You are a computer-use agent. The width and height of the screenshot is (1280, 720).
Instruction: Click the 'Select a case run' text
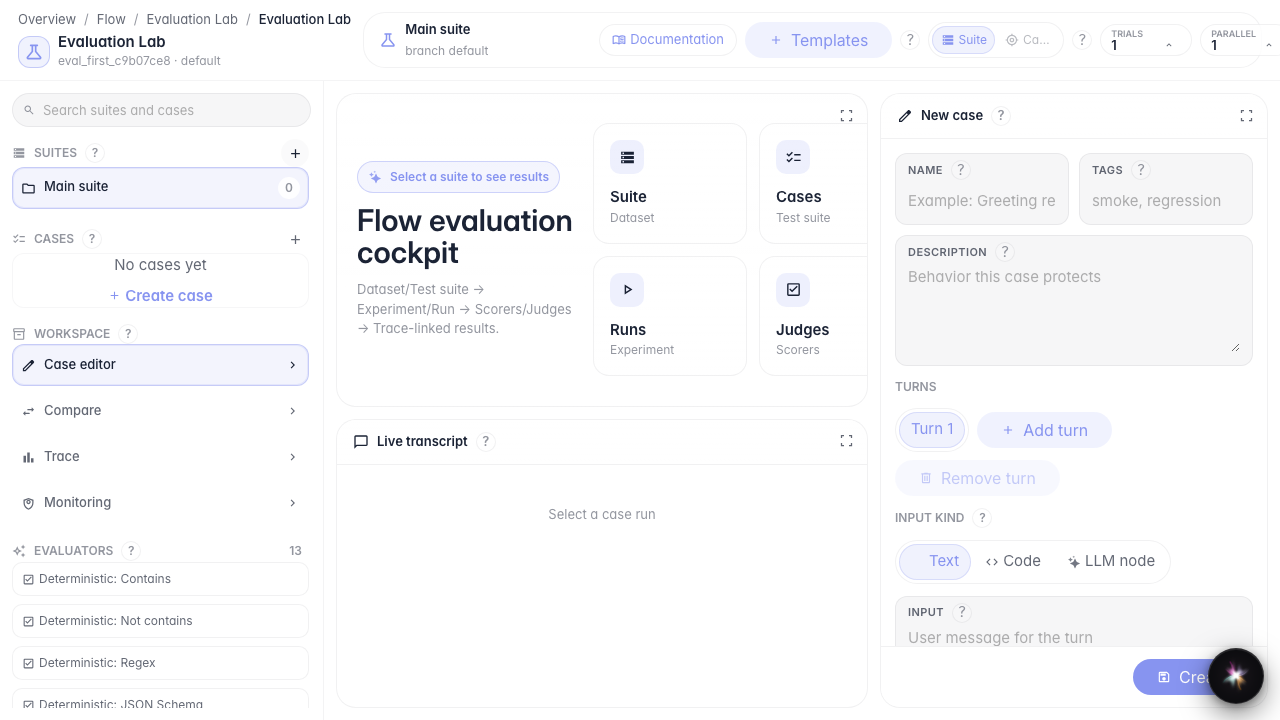coord(602,514)
